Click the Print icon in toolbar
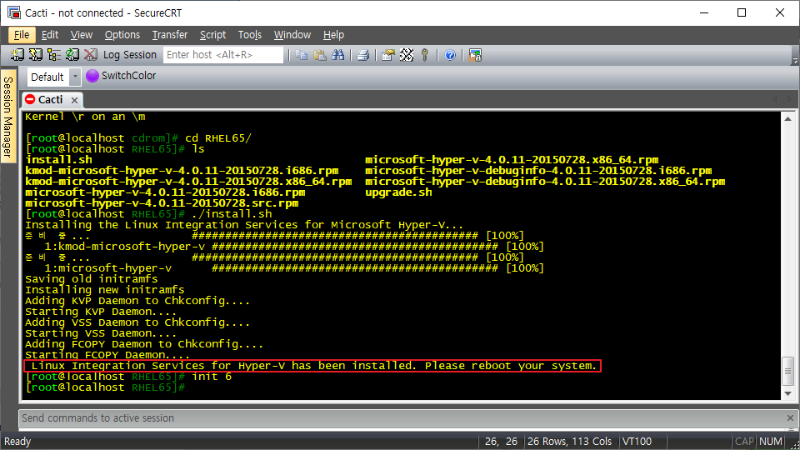The width and height of the screenshot is (800, 450). (364, 55)
